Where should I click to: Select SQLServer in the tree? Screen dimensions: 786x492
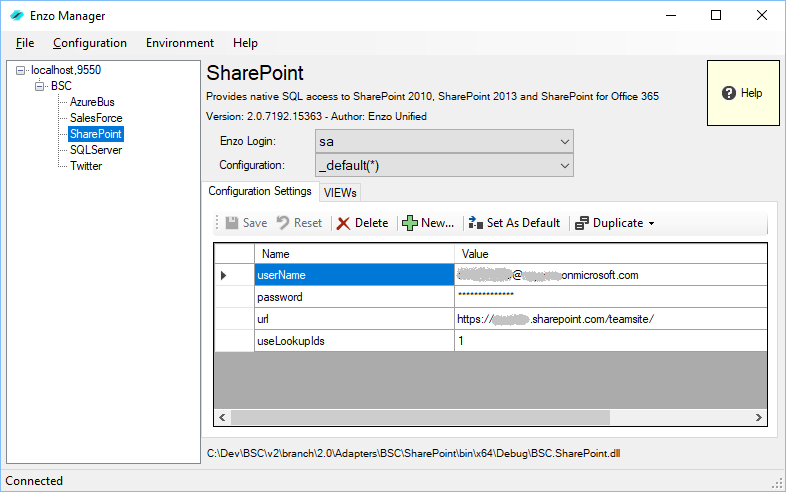[x=96, y=150]
